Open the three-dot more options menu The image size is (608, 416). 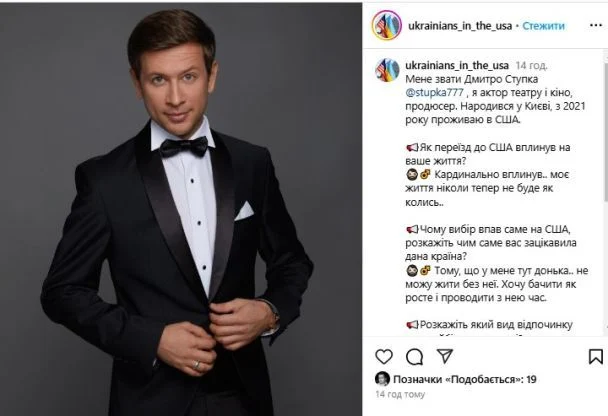(596, 25)
